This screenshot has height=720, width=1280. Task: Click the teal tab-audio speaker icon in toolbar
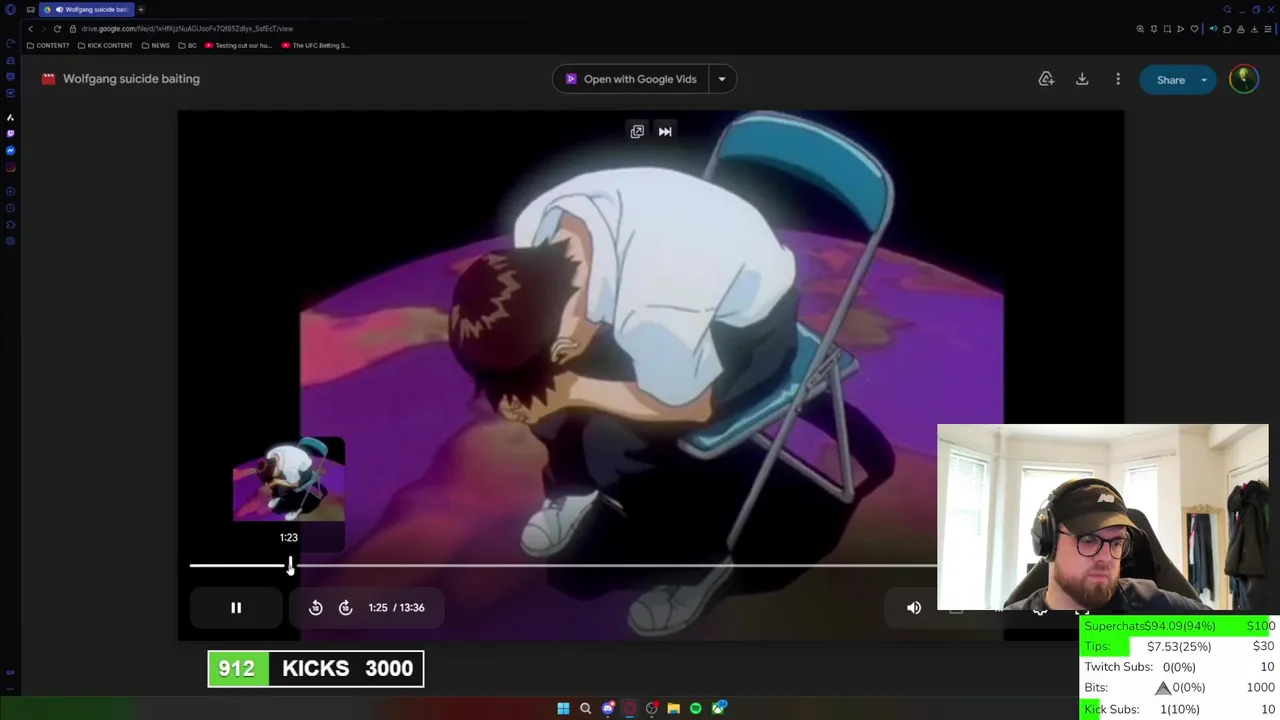coord(1213,29)
